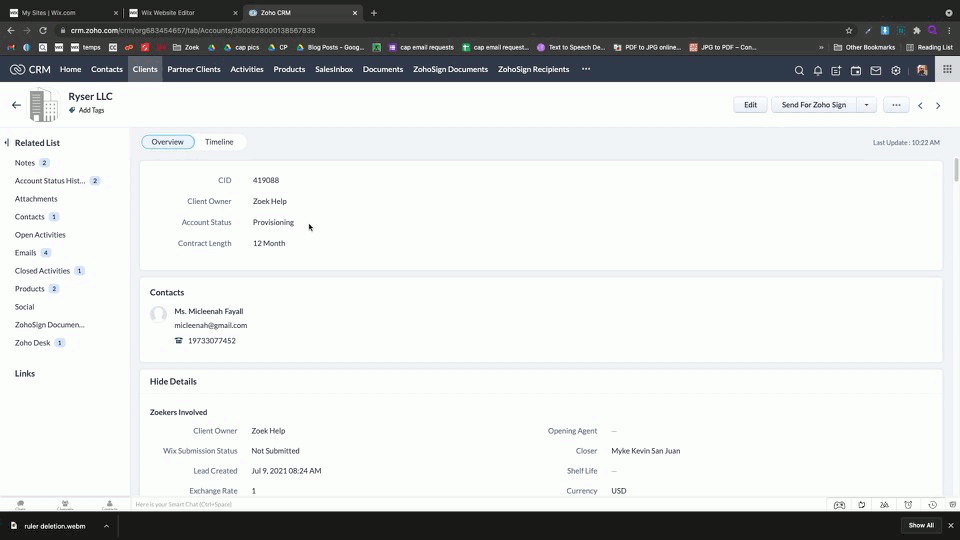
Task: Click the contact avatar placeholder
Action: [159, 315]
